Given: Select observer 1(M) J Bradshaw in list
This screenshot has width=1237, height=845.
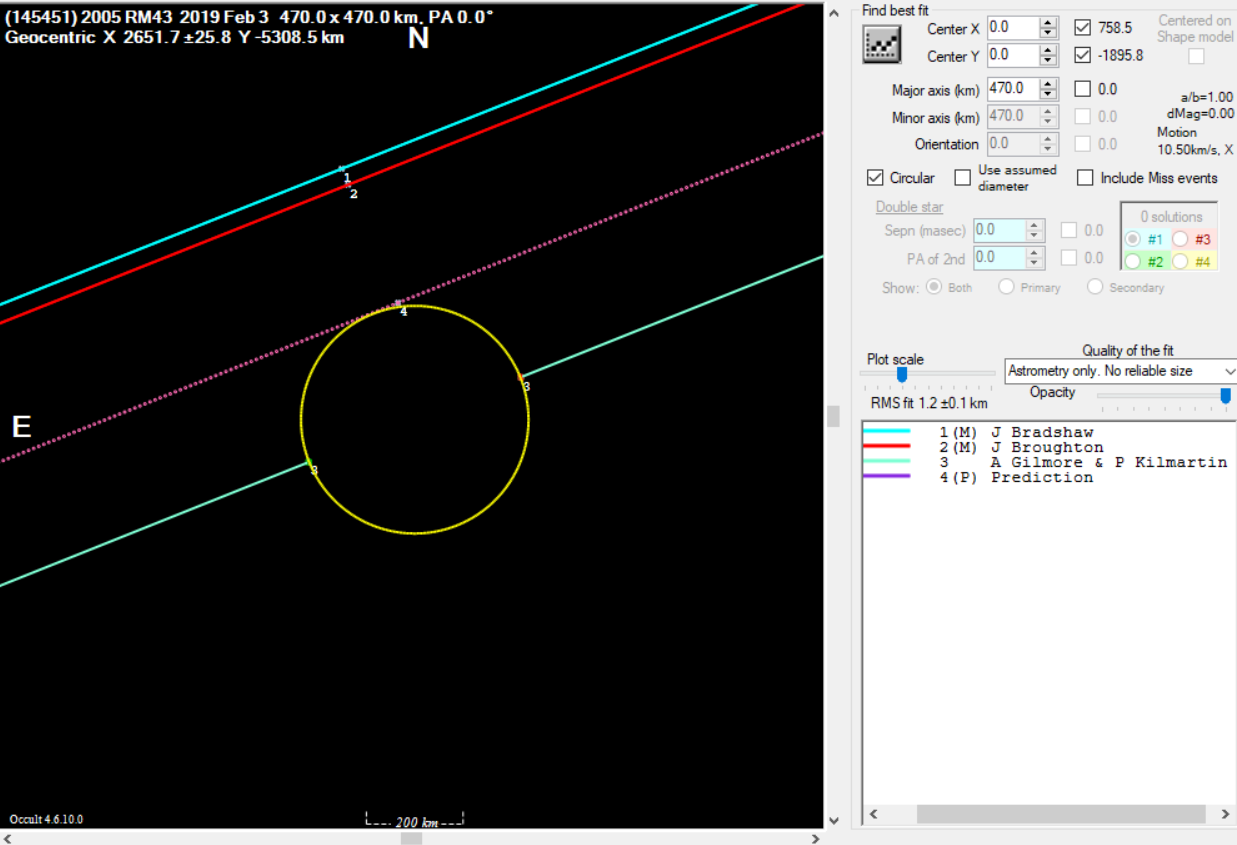Looking at the screenshot, I should [x=1016, y=432].
